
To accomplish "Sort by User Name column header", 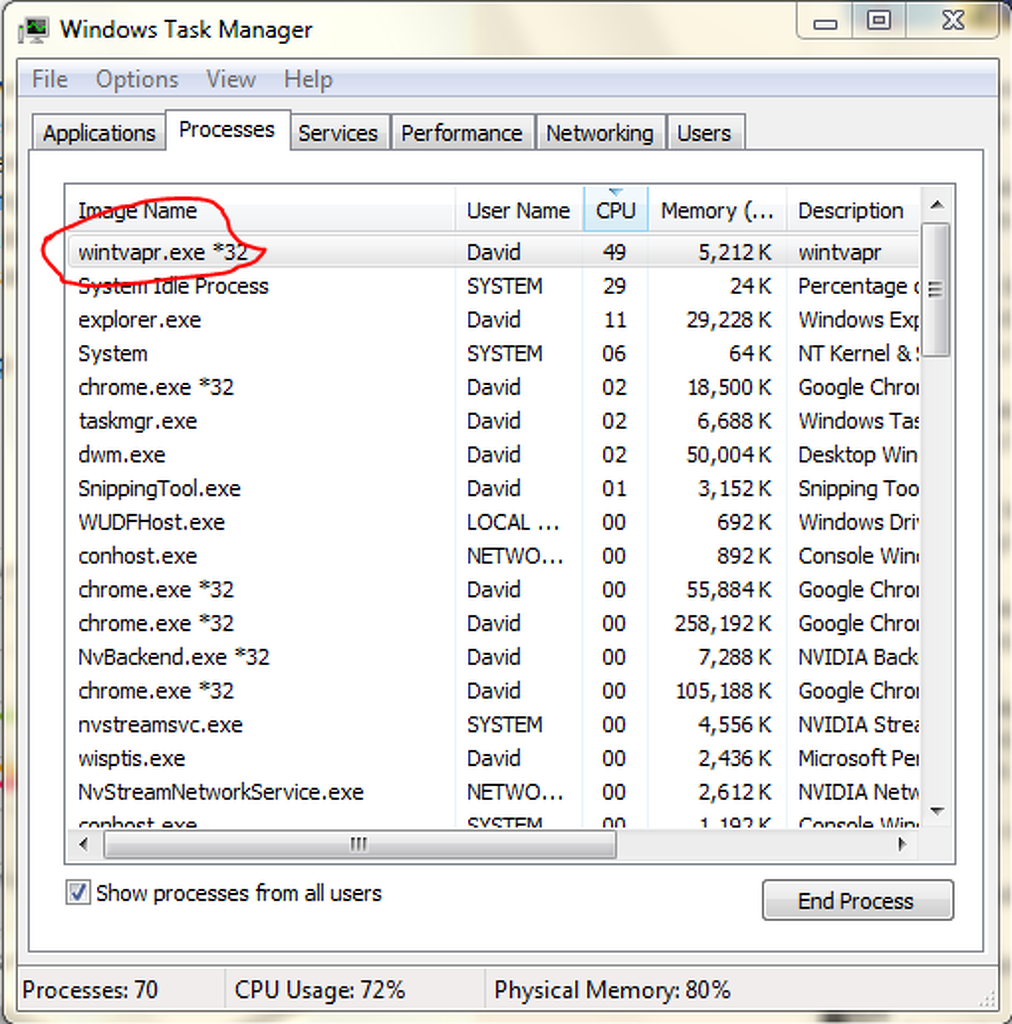I will [519, 210].
